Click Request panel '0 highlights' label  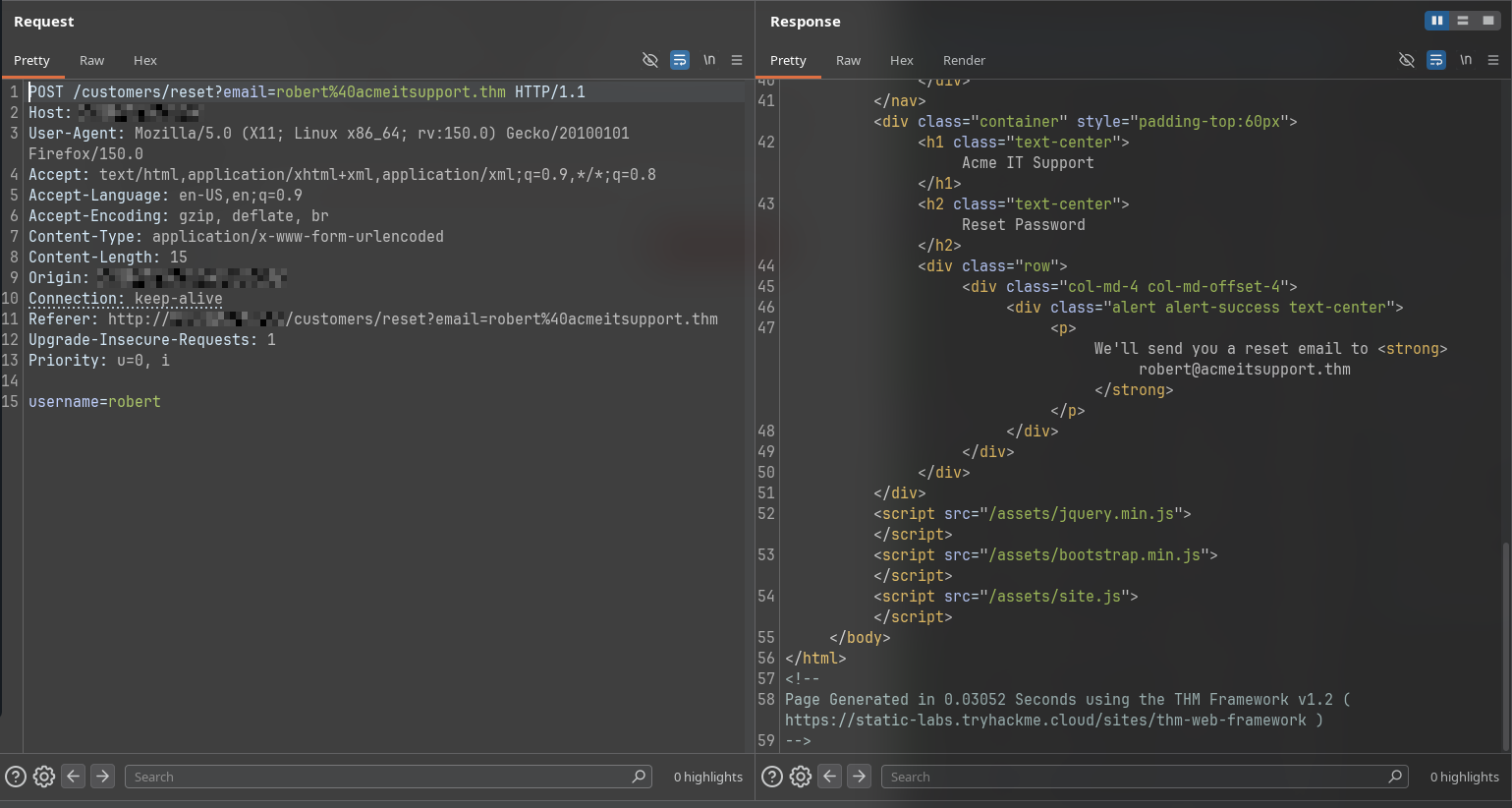pos(708,777)
